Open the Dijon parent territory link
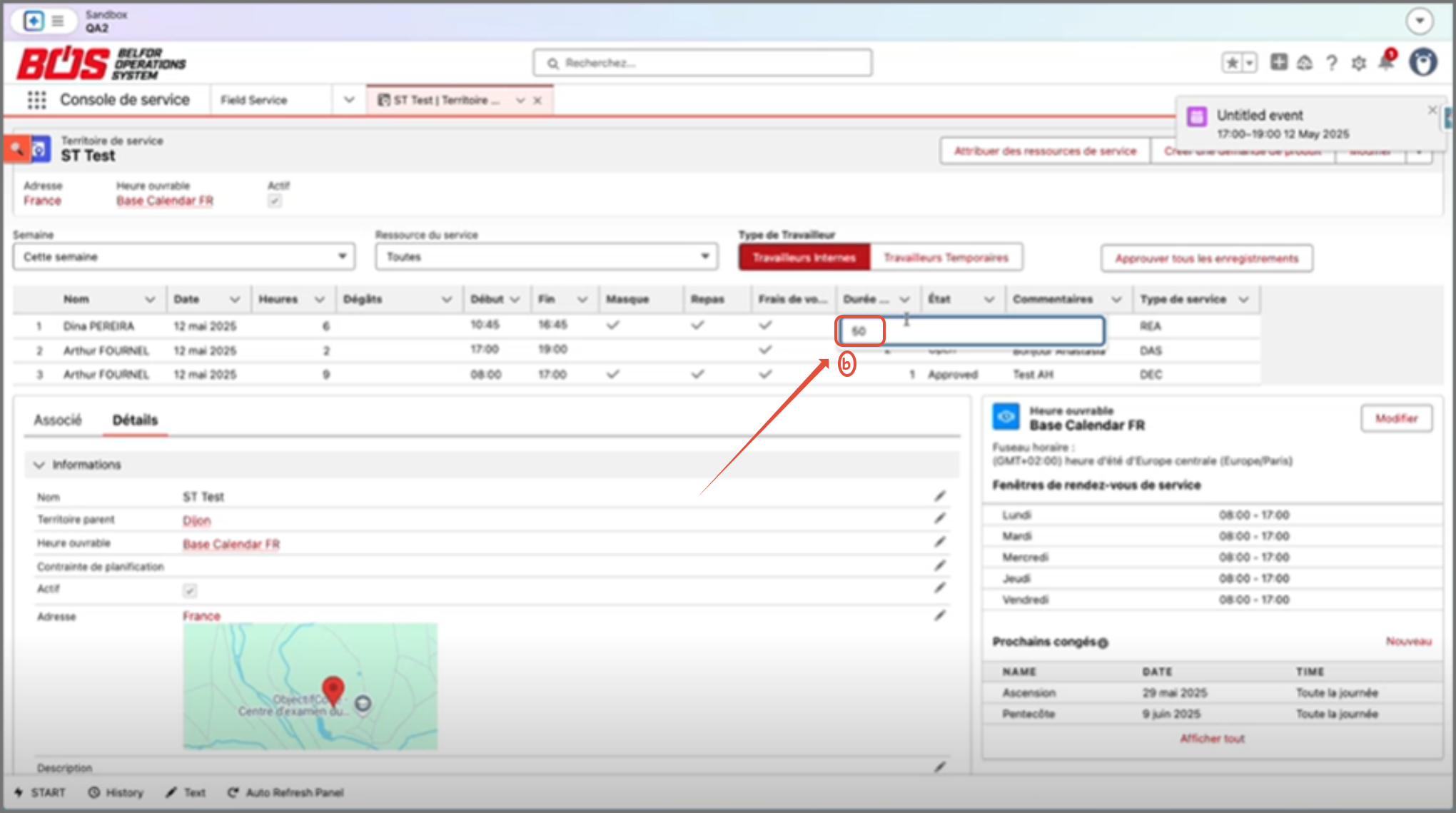The image size is (1456, 813). coord(196,521)
